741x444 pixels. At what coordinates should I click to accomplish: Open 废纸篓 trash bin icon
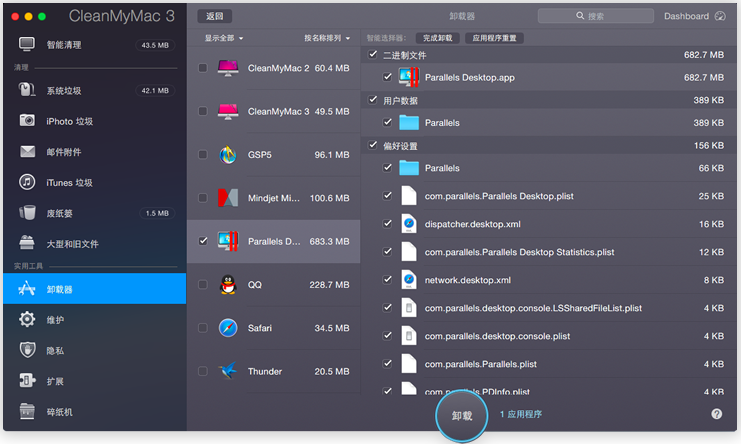27,213
